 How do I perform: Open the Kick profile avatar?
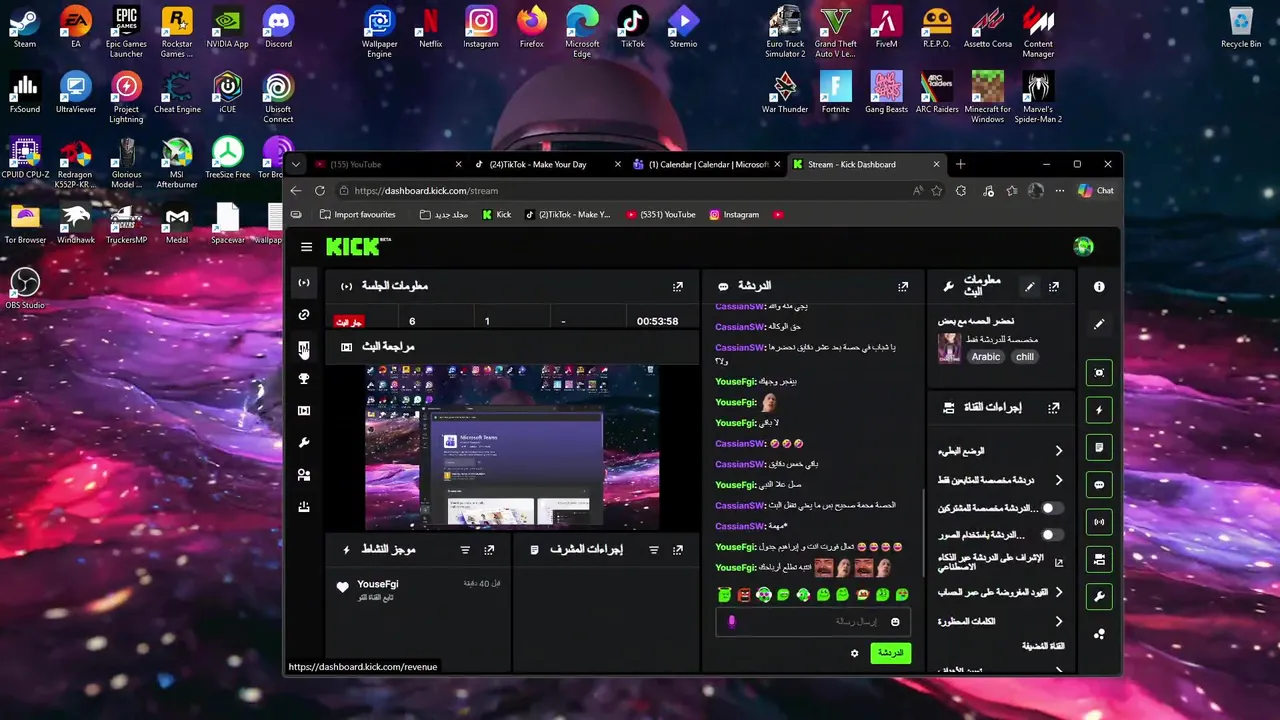[x=1083, y=247]
